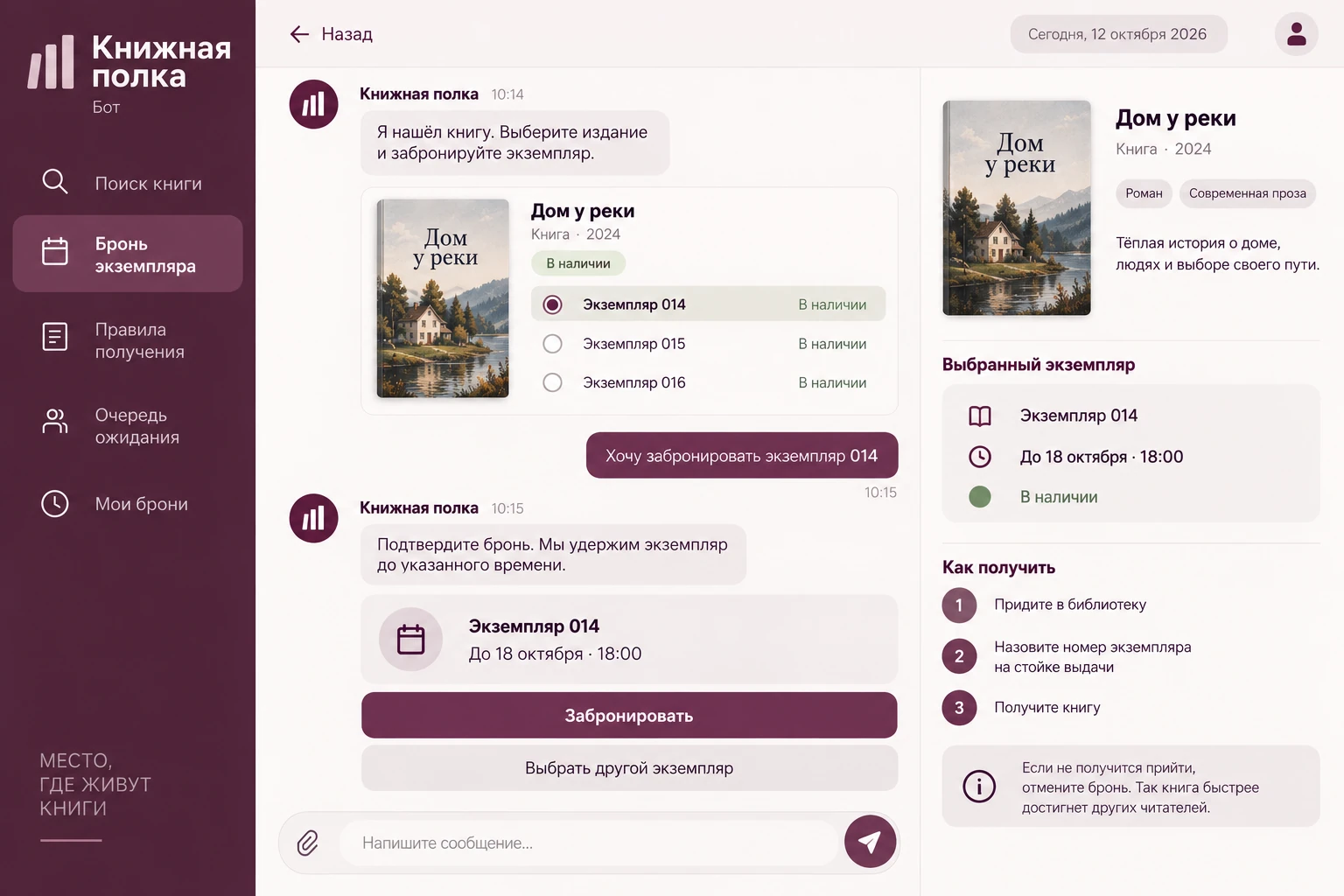Click the info icon in cancellation notice
The width and height of the screenshot is (1344, 896).
click(979, 786)
